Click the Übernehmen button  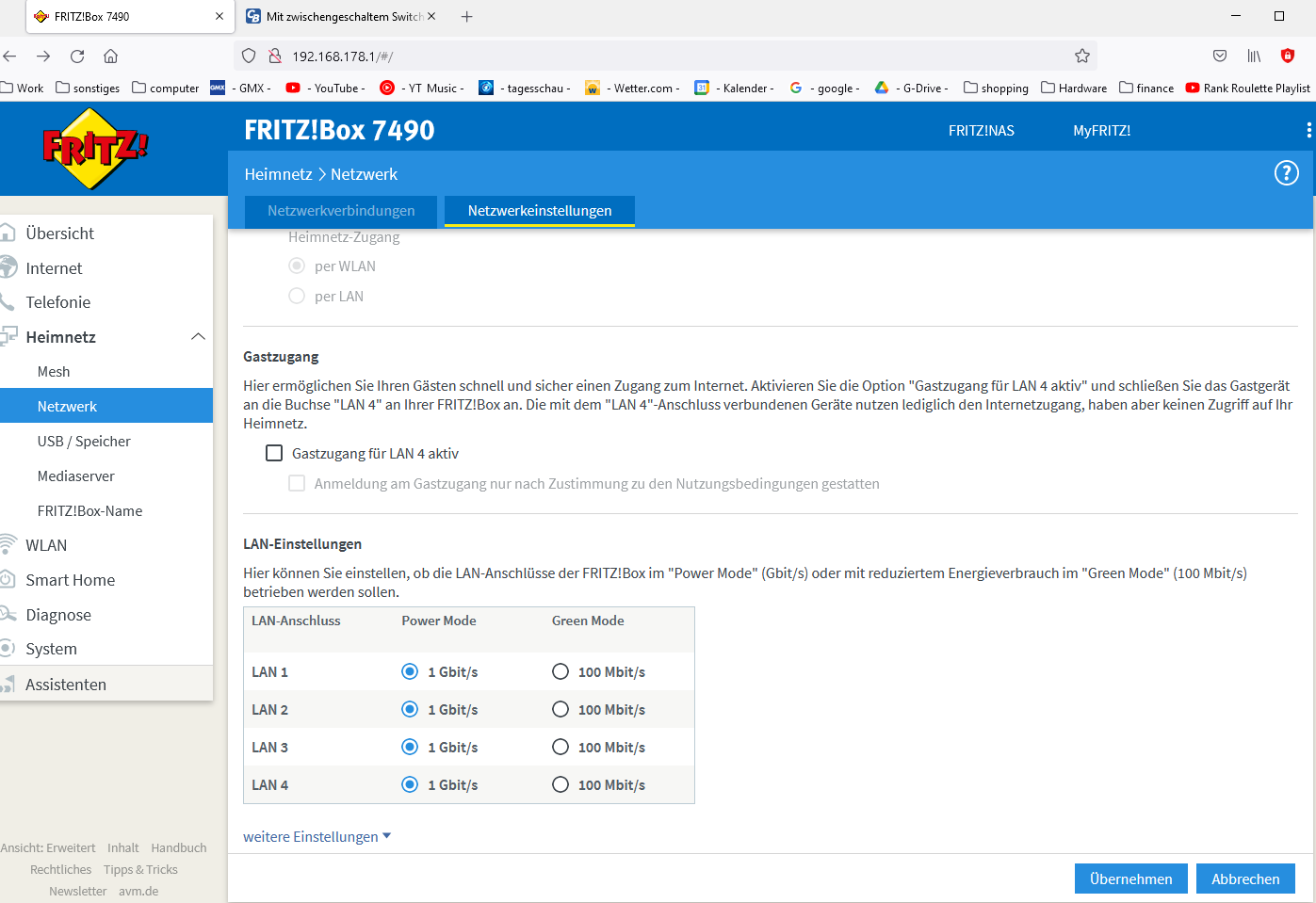1130,879
